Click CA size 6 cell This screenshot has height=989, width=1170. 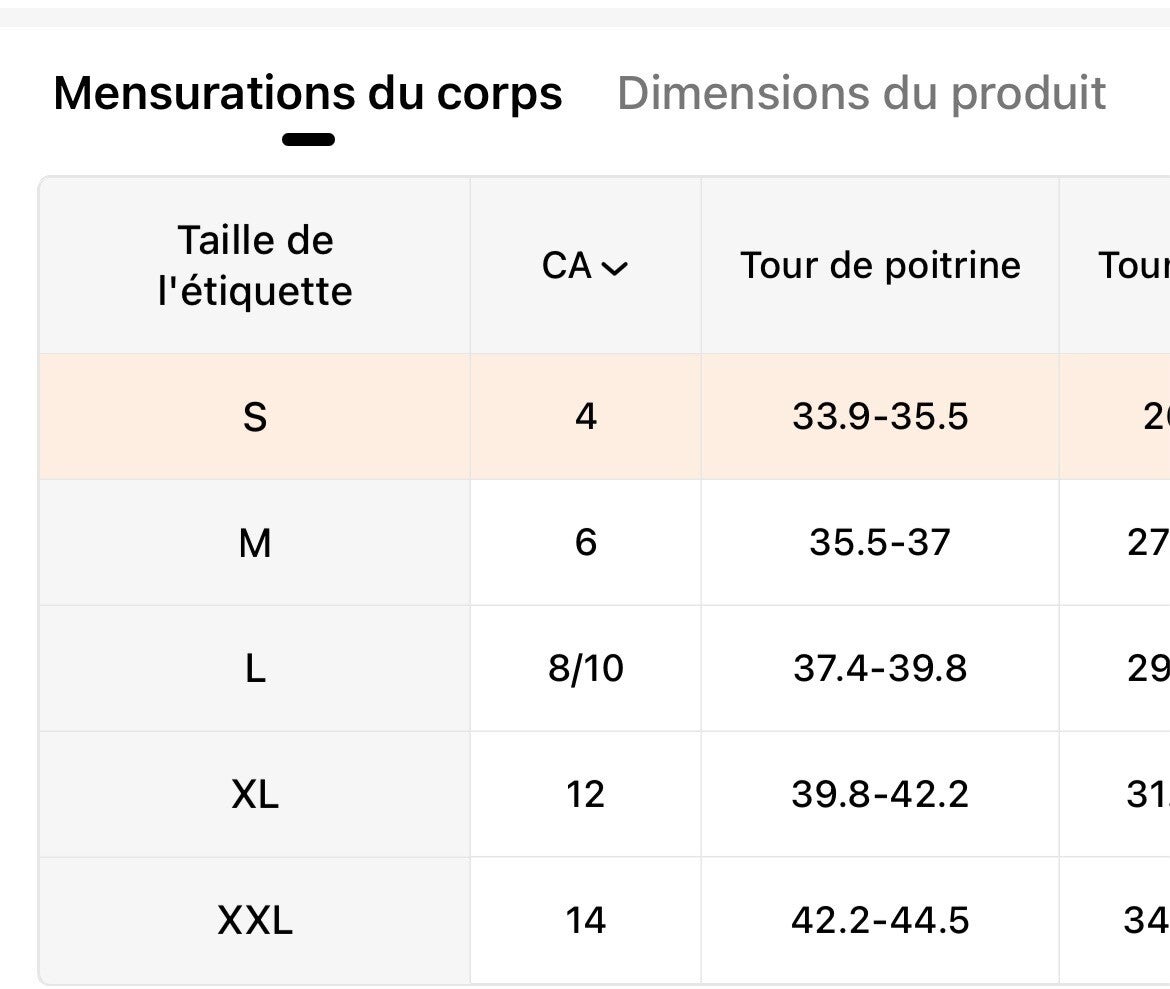586,543
